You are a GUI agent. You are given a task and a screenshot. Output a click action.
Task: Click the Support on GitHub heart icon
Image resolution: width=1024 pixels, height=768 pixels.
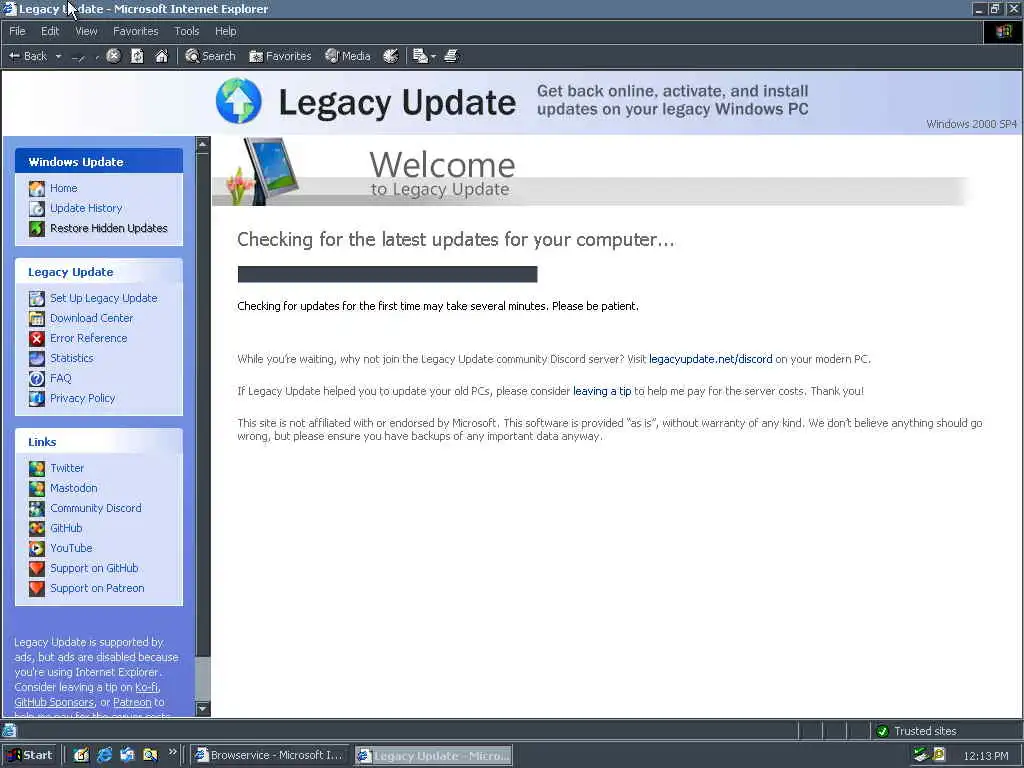(x=37, y=568)
